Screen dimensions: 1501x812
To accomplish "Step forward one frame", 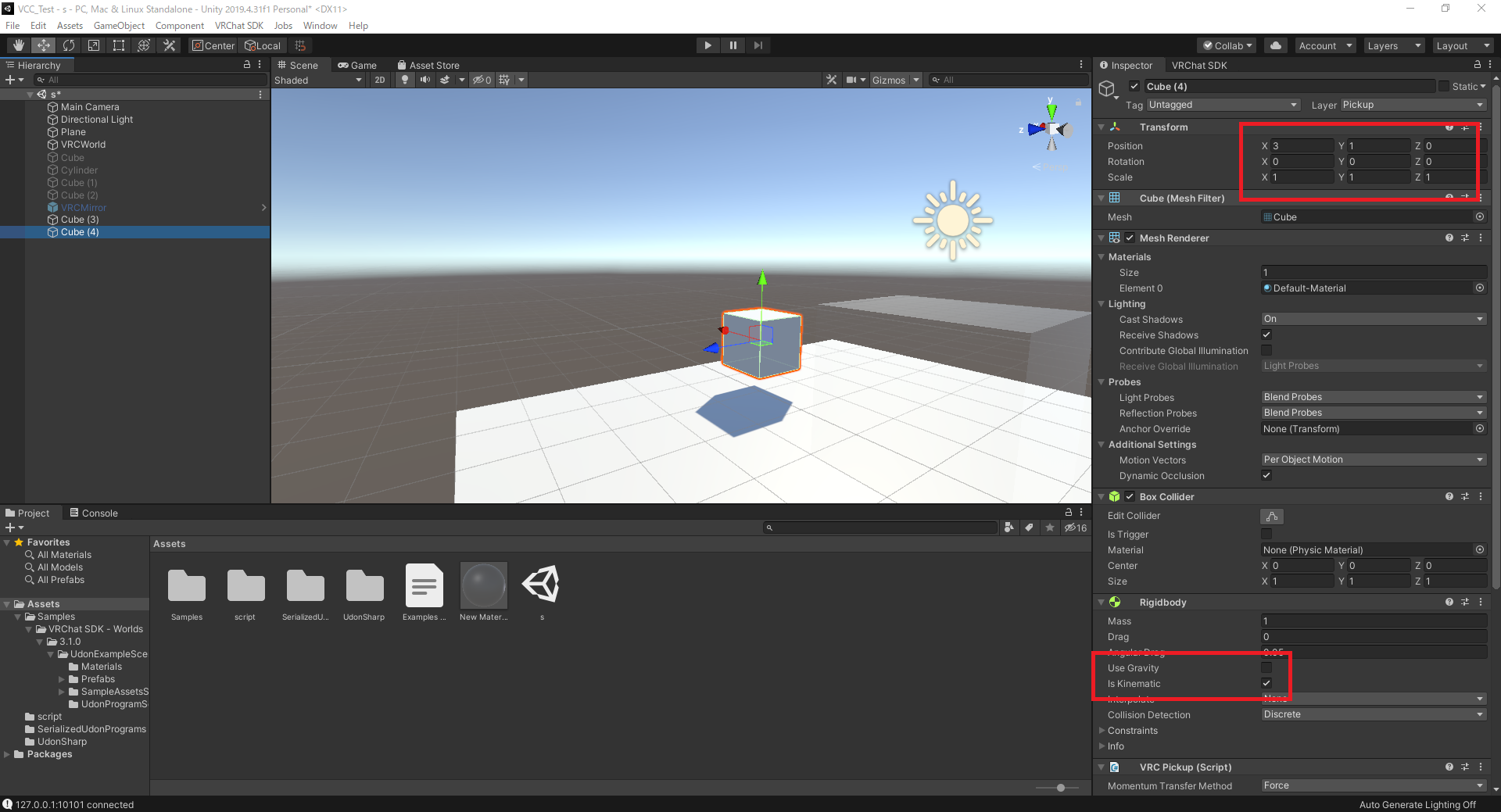I will pyautogui.click(x=758, y=45).
